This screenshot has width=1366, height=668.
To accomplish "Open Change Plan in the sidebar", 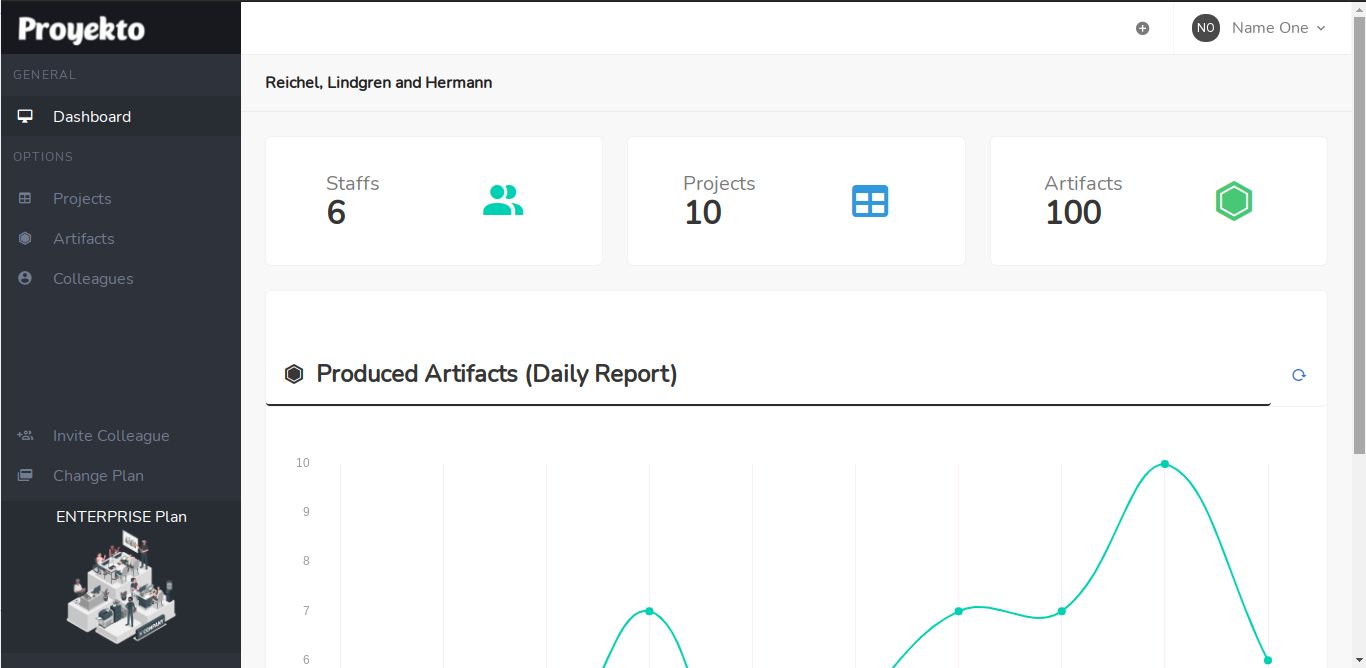I will [x=120, y=475].
